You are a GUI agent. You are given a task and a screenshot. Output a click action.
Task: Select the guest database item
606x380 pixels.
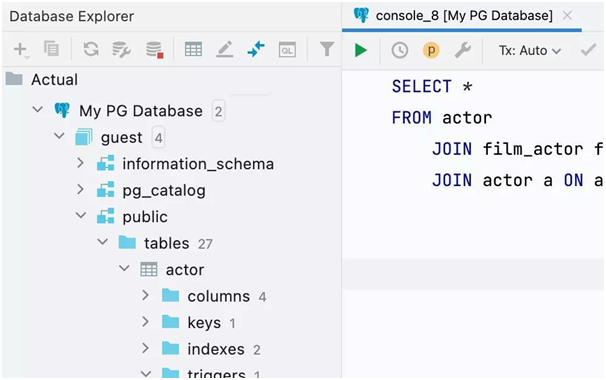point(121,138)
